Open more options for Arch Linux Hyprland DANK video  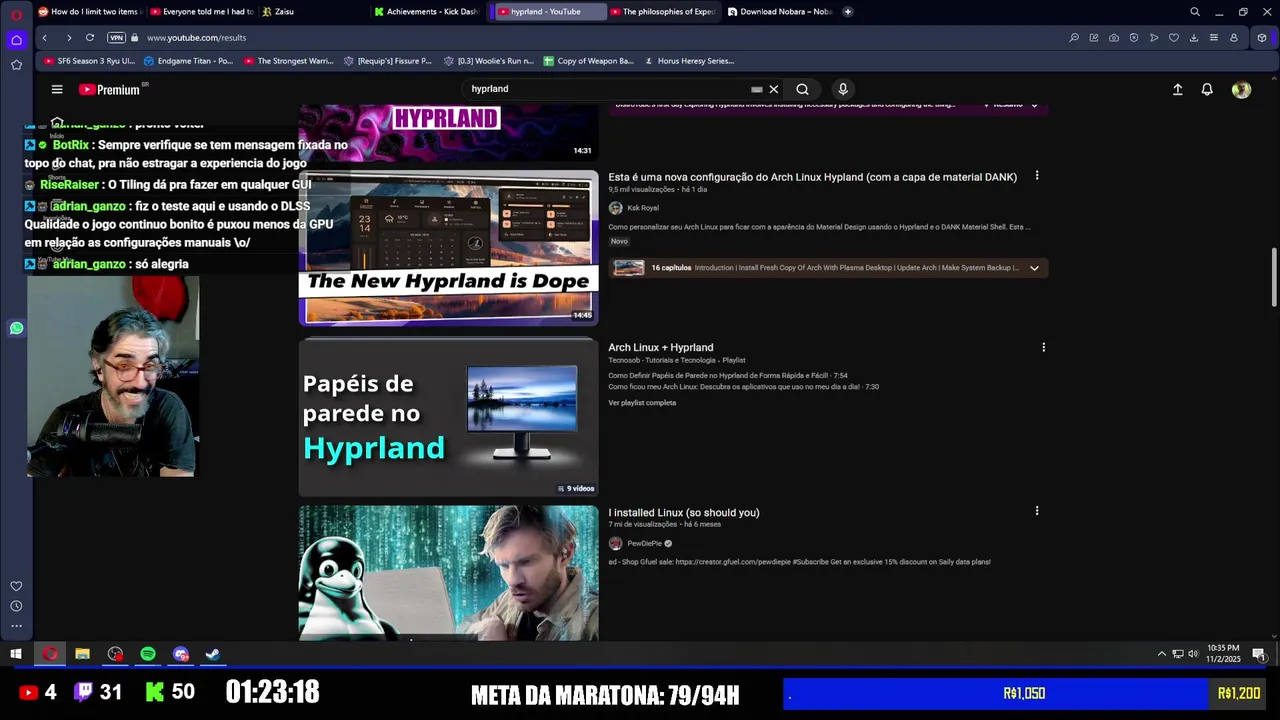click(1037, 176)
